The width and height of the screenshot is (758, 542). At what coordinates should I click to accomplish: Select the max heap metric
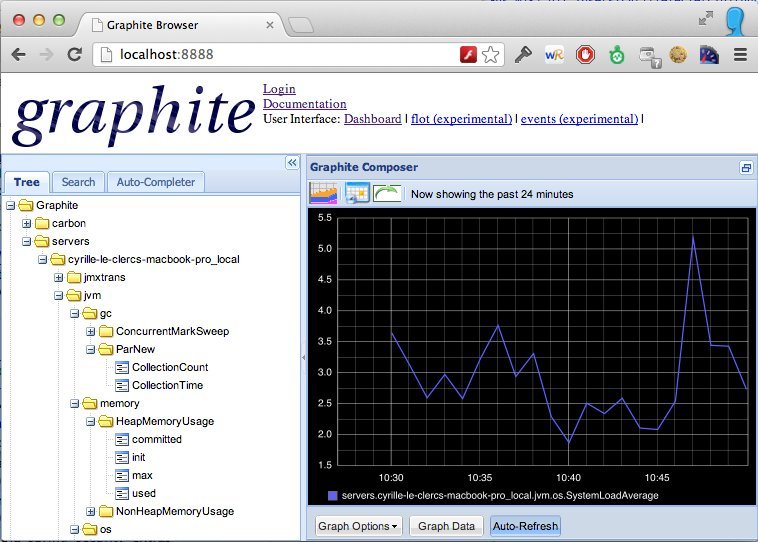[x=142, y=475]
